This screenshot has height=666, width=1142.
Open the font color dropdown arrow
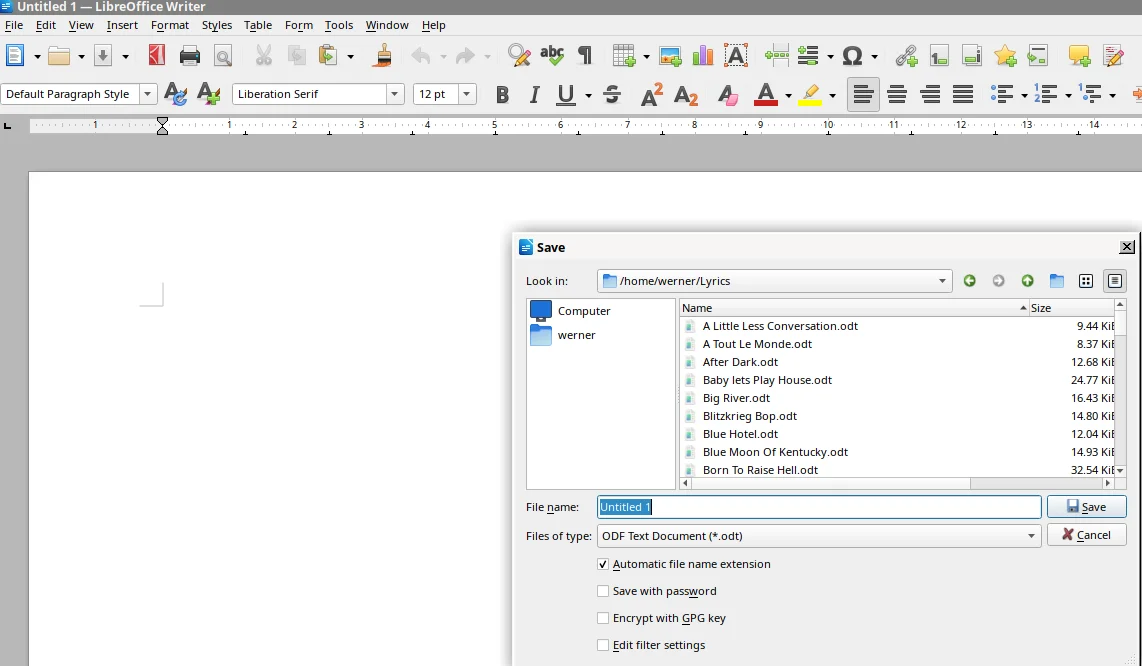[788, 95]
